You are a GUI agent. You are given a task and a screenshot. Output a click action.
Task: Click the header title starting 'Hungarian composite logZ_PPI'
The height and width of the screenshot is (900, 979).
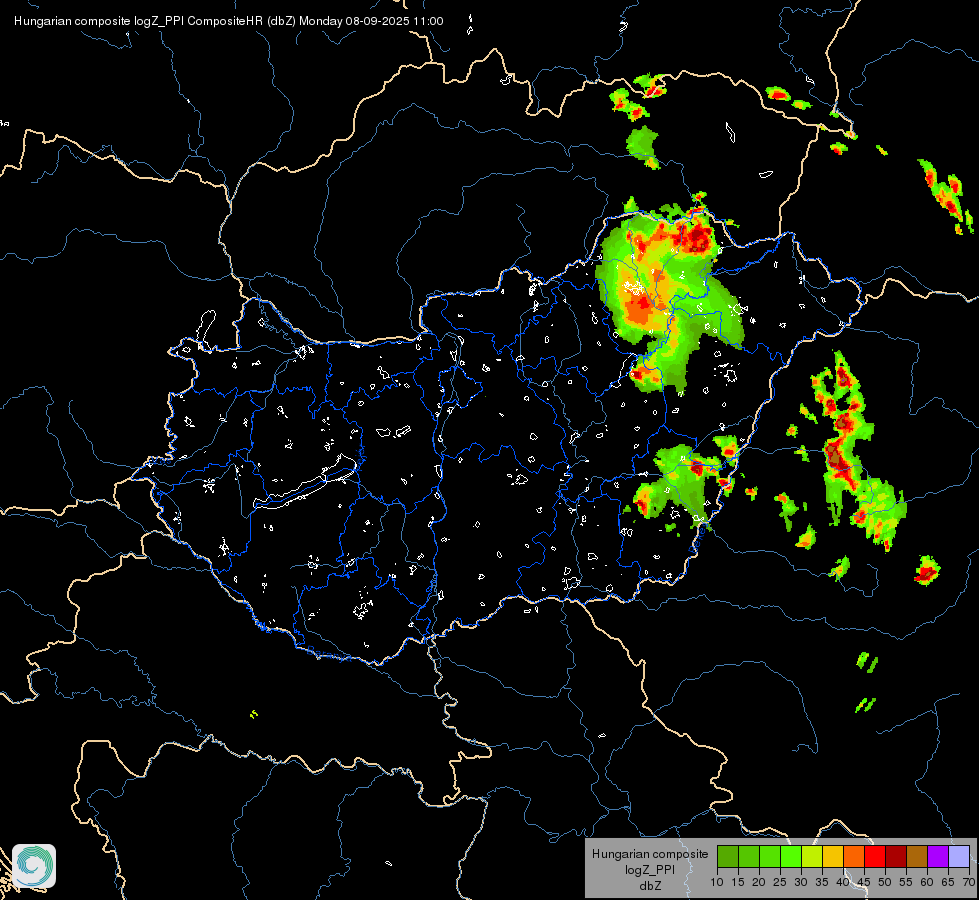coord(229,21)
